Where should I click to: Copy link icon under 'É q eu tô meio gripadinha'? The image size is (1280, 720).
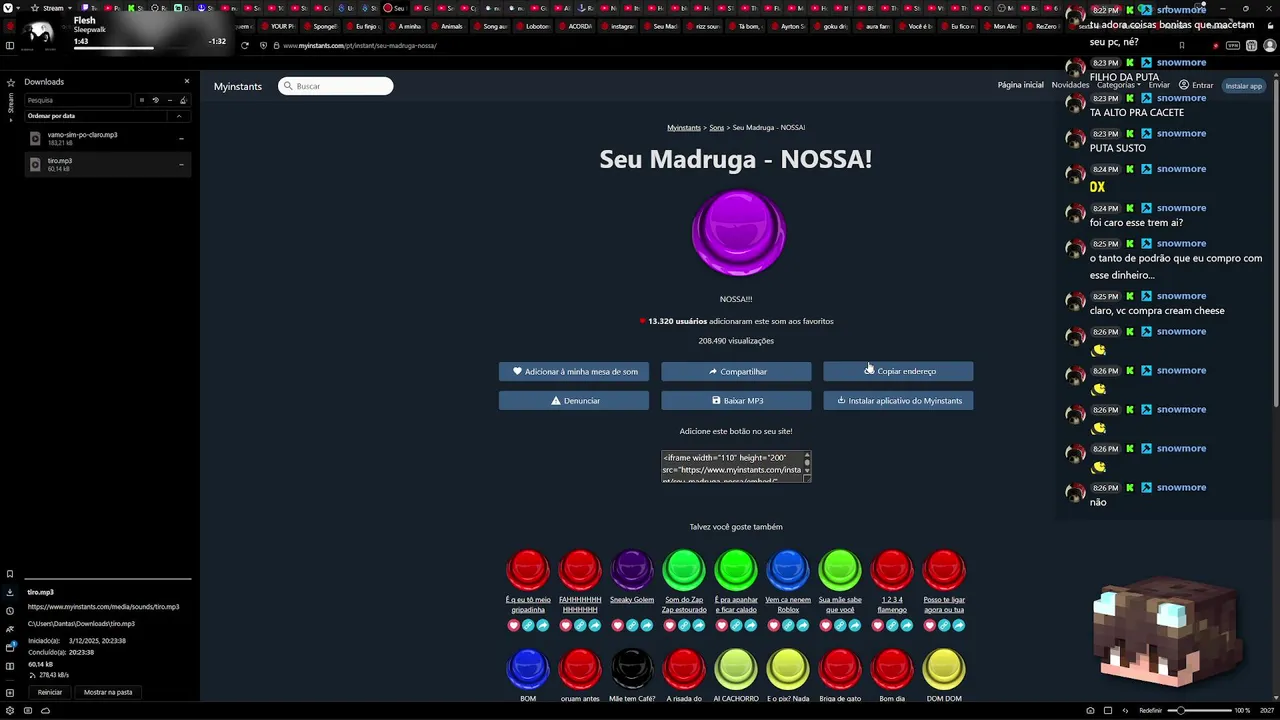pos(528,626)
